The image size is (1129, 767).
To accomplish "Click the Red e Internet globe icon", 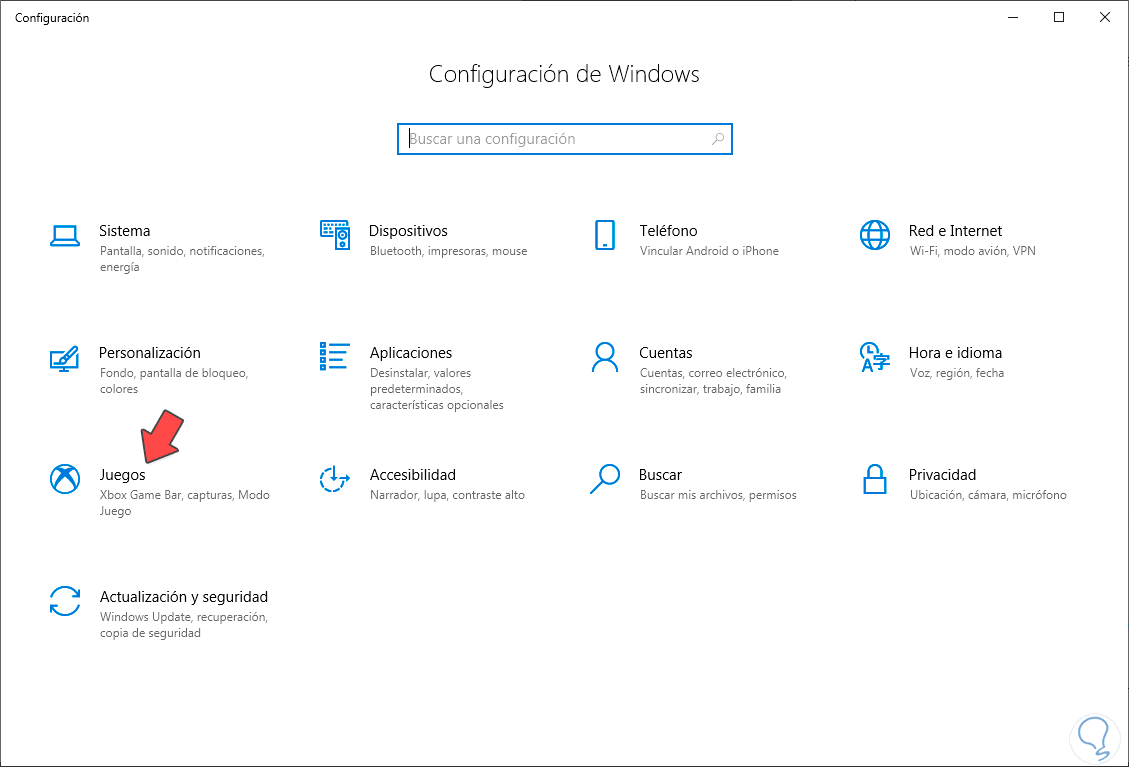I will point(874,235).
